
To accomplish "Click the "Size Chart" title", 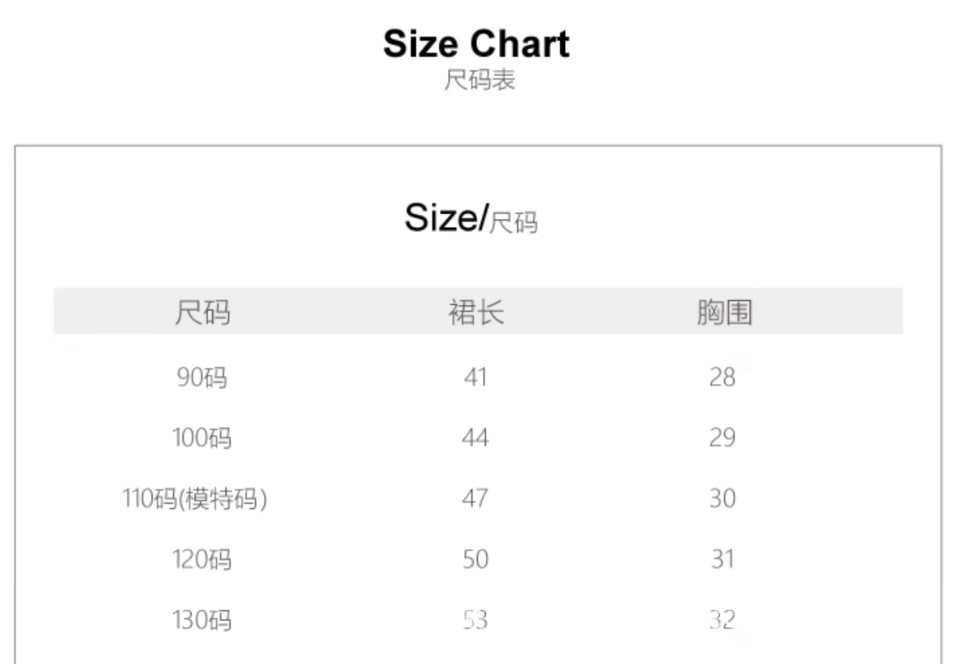I will [x=476, y=44].
